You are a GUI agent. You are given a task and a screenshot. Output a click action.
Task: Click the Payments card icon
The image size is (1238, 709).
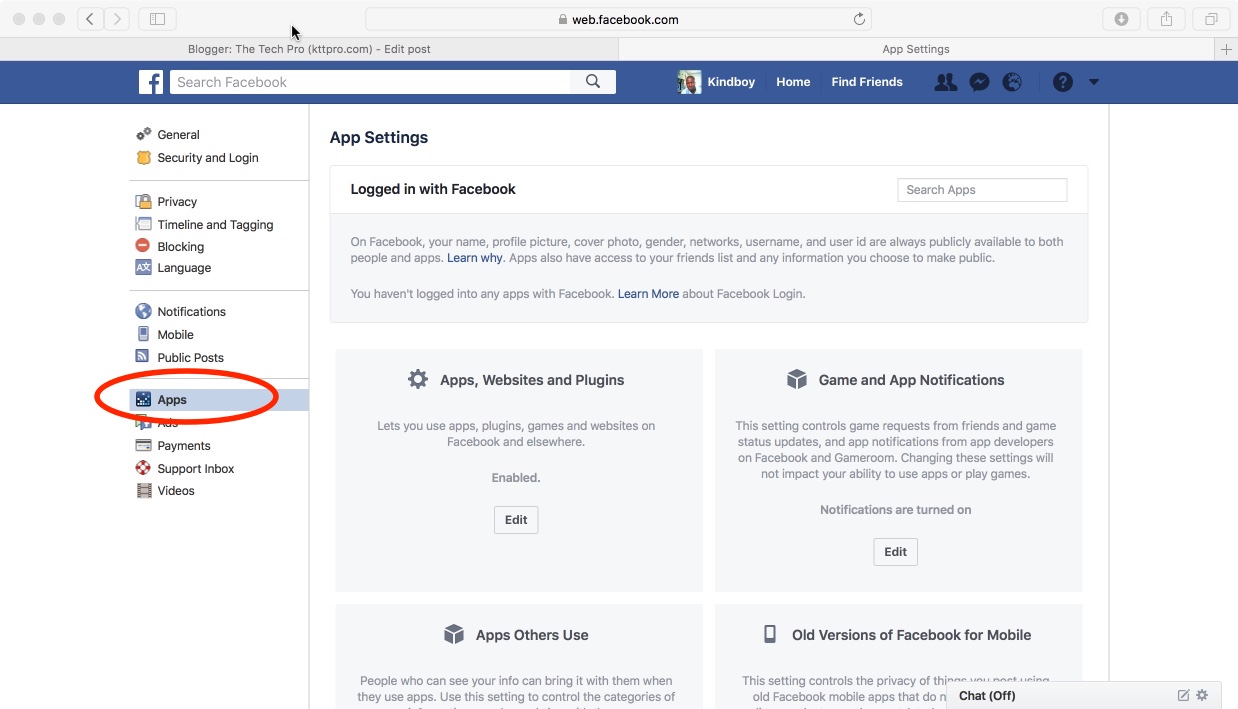coord(143,445)
